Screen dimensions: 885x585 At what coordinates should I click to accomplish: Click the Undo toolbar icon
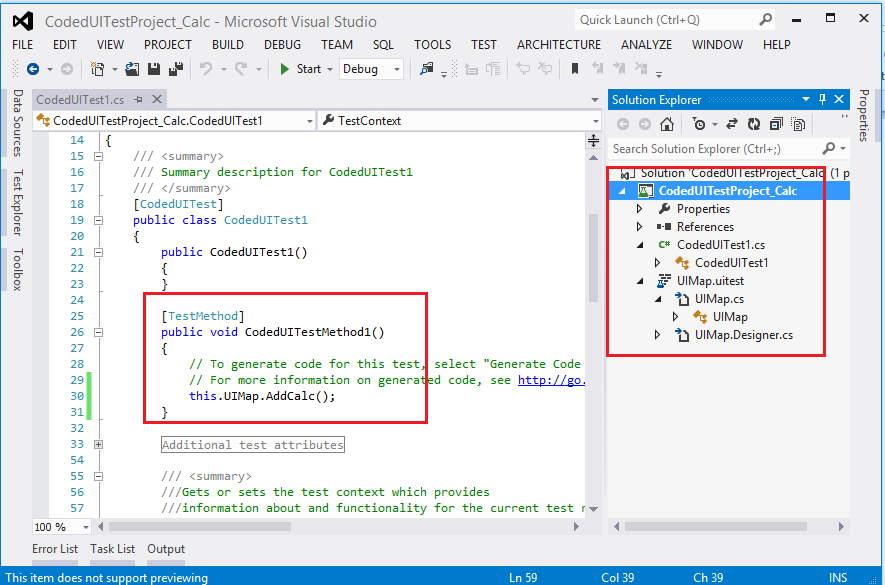(x=206, y=69)
